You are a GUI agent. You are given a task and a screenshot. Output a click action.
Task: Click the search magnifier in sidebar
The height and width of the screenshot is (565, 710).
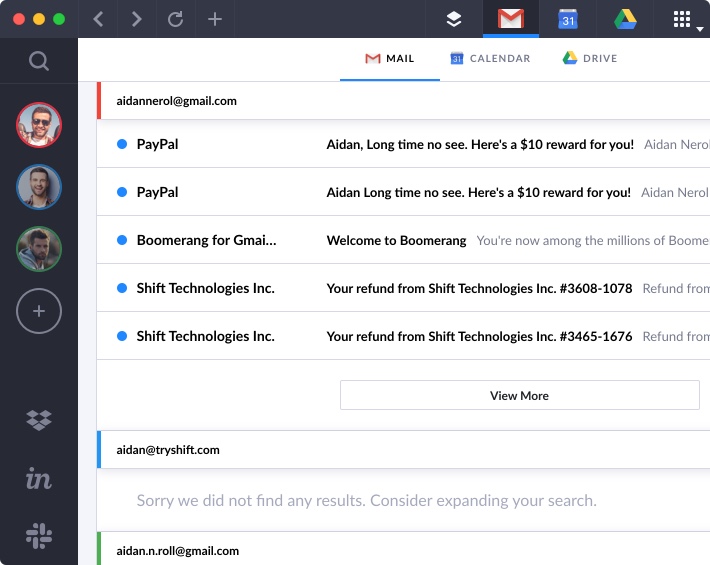[39, 61]
